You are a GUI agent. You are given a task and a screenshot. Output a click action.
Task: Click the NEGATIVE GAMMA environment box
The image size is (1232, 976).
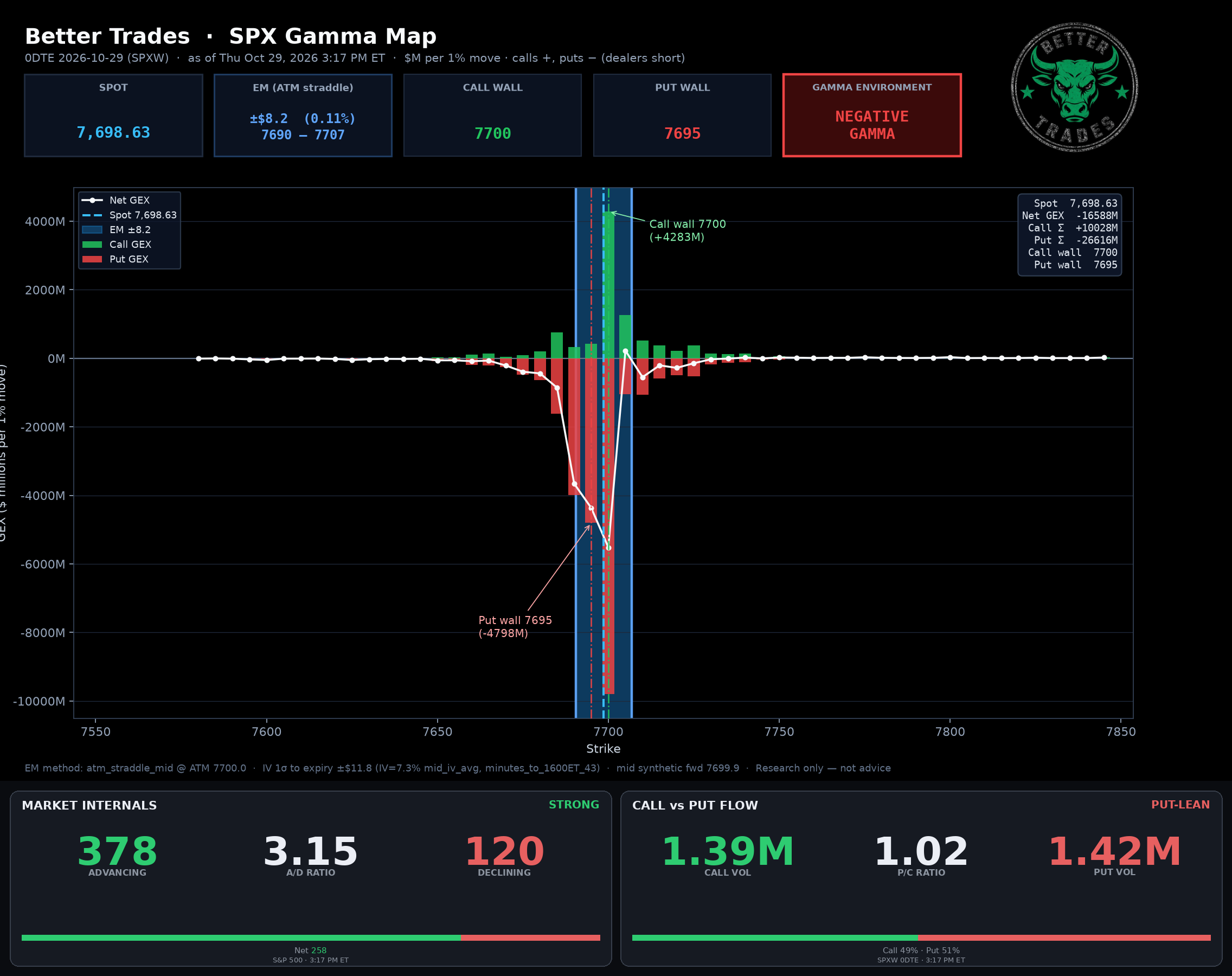(872, 115)
